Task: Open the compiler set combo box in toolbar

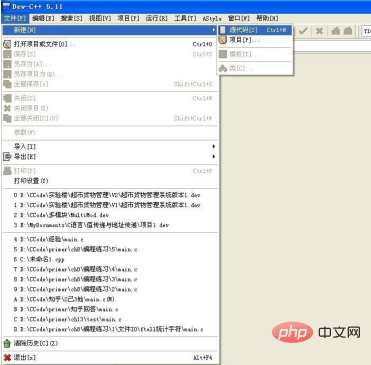Action: (x=366, y=31)
